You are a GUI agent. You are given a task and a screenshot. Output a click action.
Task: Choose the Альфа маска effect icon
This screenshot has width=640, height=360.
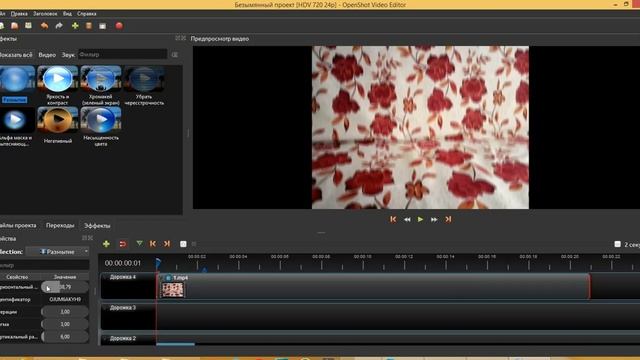click(x=16, y=120)
